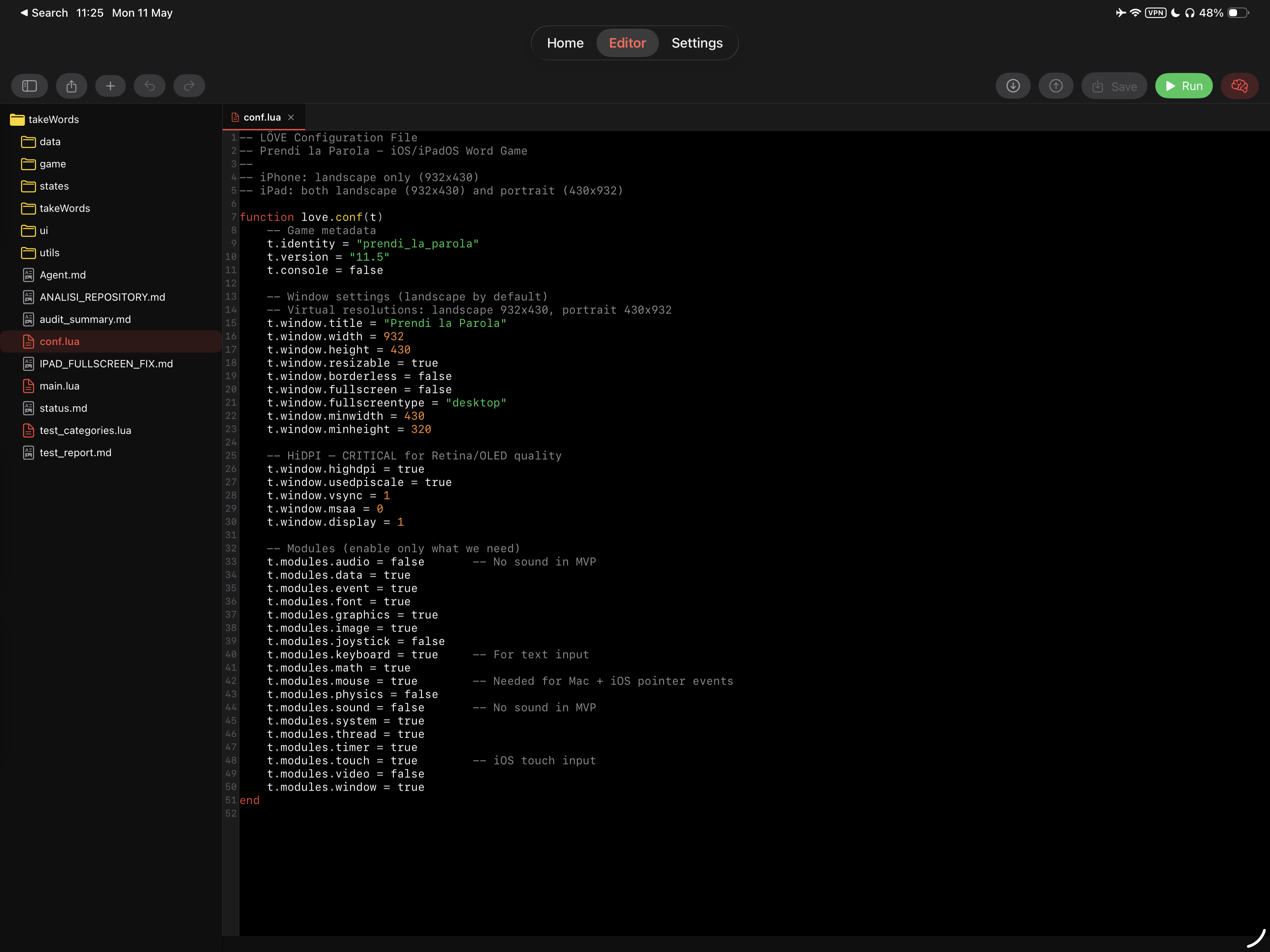Click the t.modules.joystick = false line
Image resolution: width=1270 pixels, height=952 pixels.
tap(356, 641)
